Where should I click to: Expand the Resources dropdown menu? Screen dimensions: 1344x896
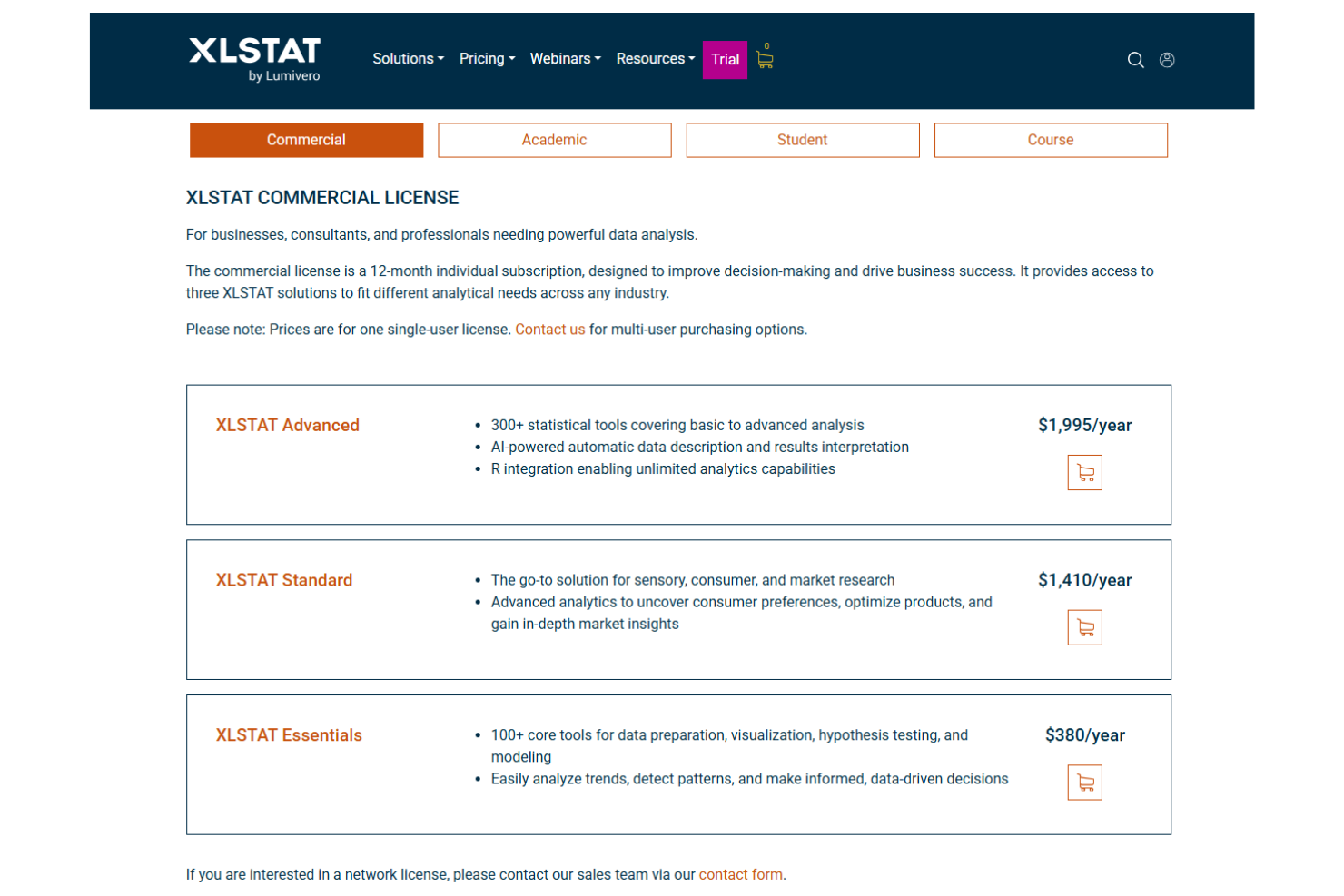coord(655,59)
